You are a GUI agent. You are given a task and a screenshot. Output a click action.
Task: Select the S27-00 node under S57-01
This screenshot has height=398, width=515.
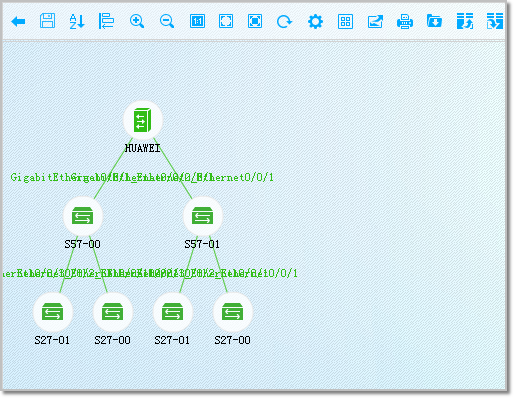click(x=233, y=313)
